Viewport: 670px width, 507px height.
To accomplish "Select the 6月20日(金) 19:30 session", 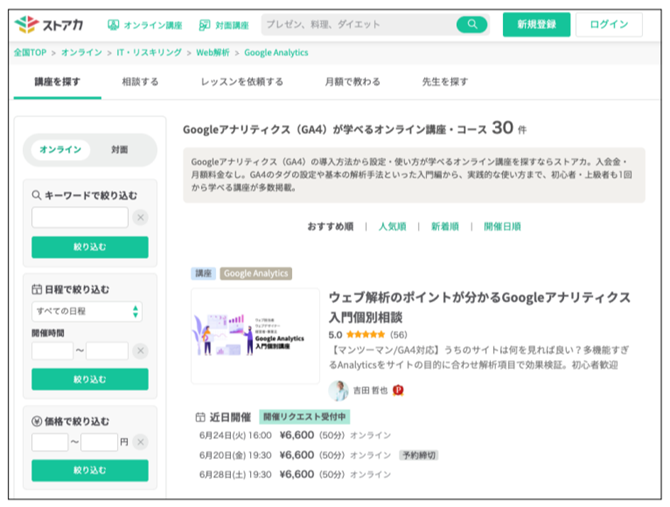I will point(295,455).
